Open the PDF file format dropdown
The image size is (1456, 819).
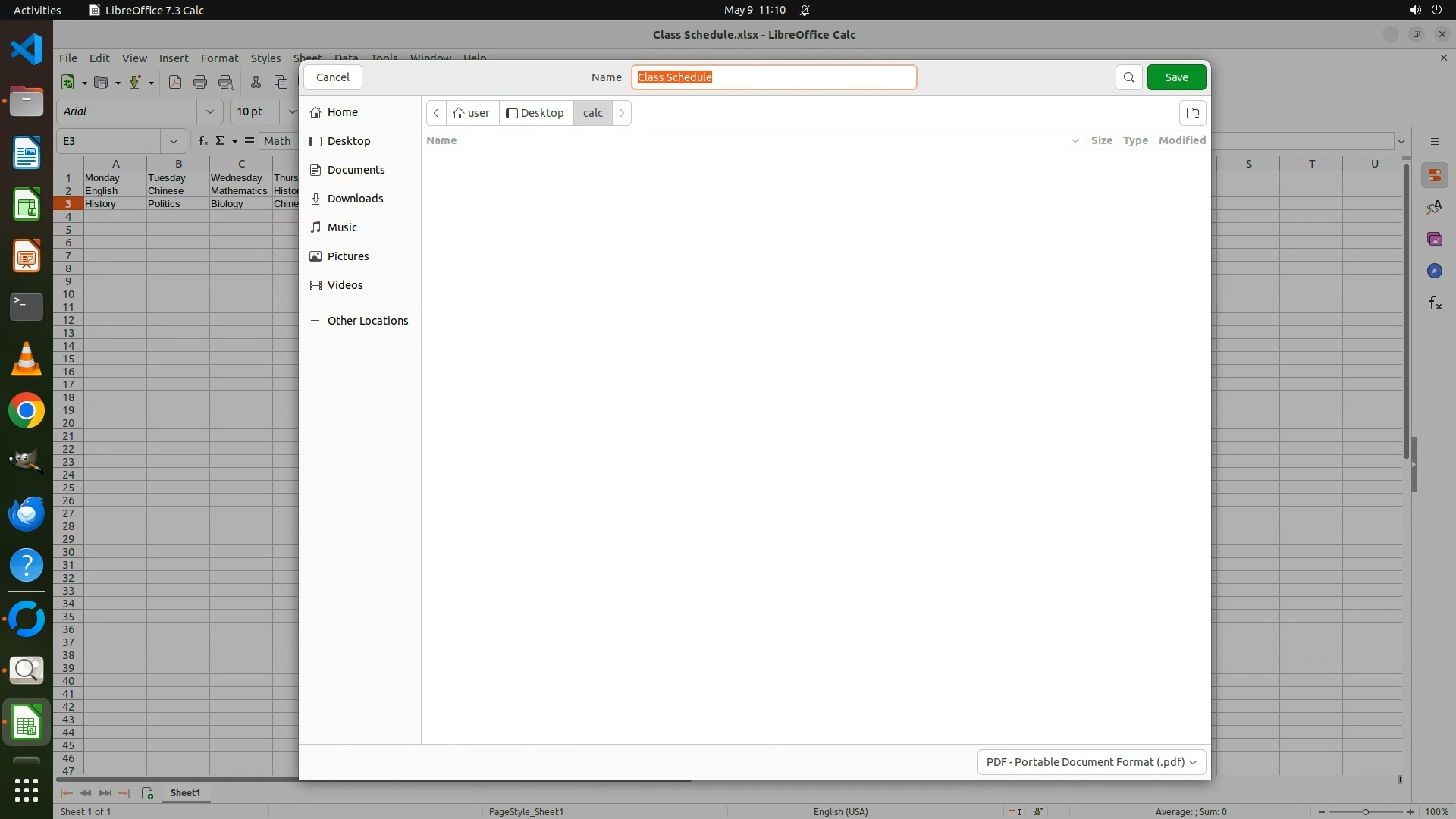click(x=1090, y=761)
